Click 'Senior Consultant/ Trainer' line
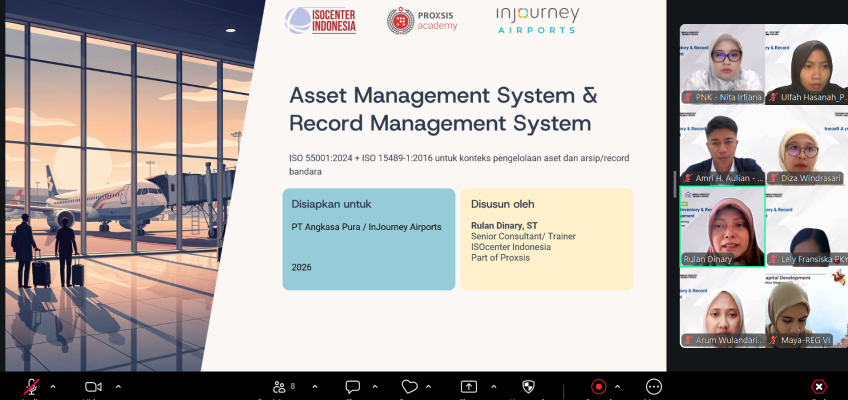This screenshot has height=400, width=848. (x=524, y=236)
